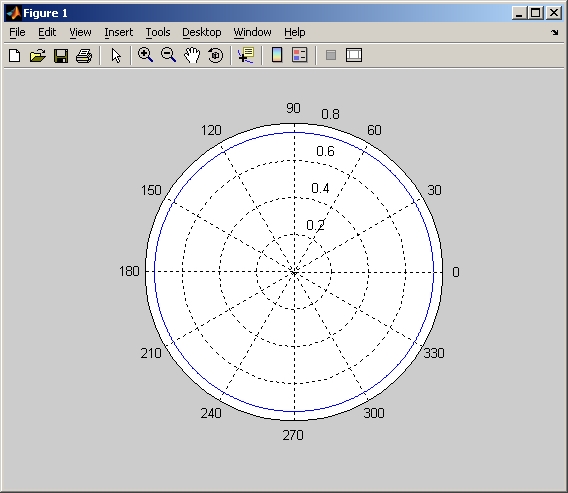Open the Insert menu
This screenshot has height=493, width=568.
click(118, 32)
